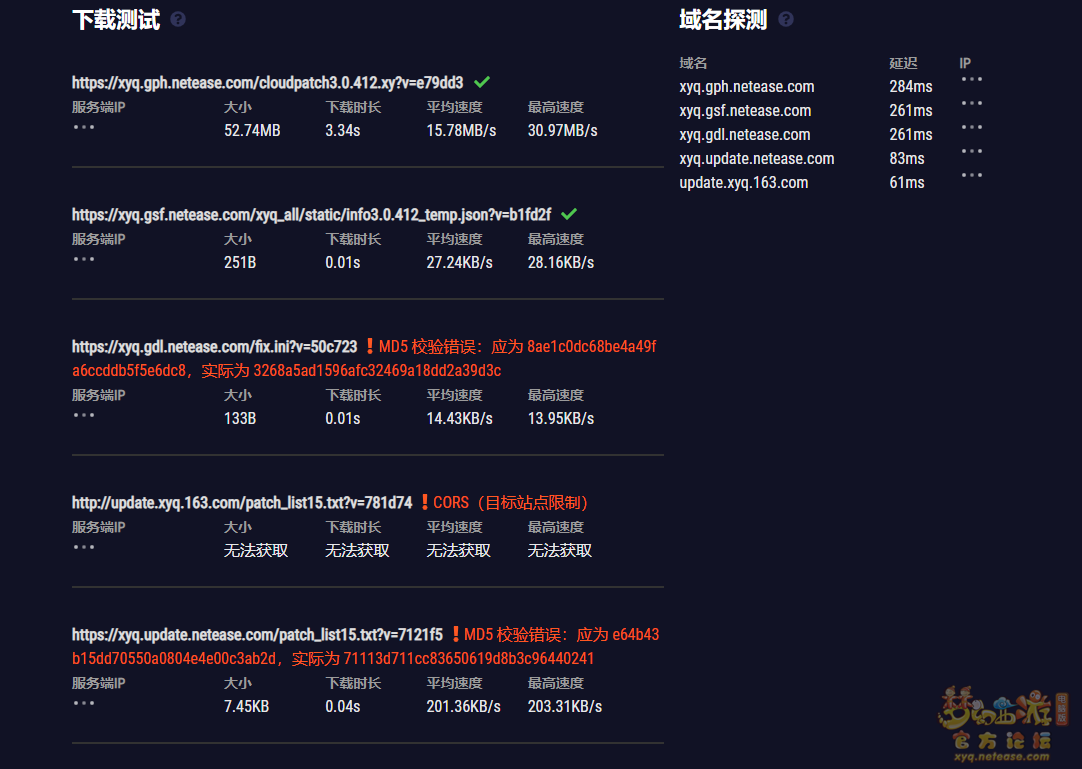Select xyq.gsf.netease.com in the domain probe list
The image size is (1082, 769).
point(745,110)
